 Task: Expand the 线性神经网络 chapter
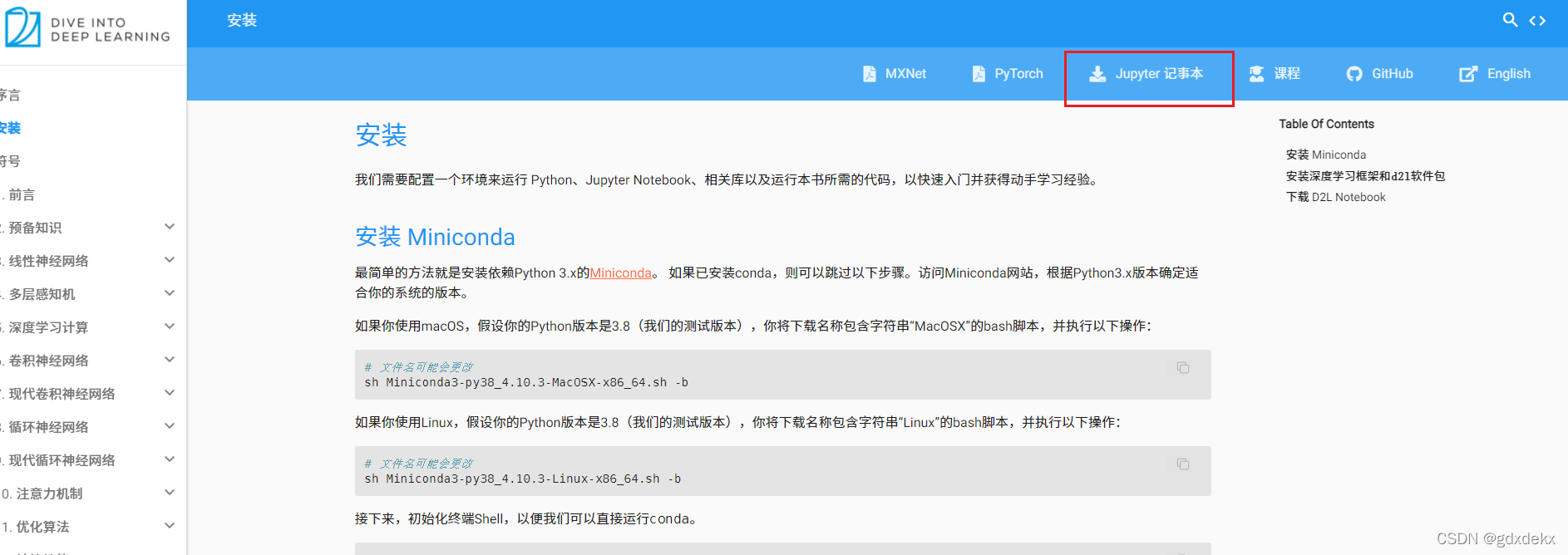[170, 260]
